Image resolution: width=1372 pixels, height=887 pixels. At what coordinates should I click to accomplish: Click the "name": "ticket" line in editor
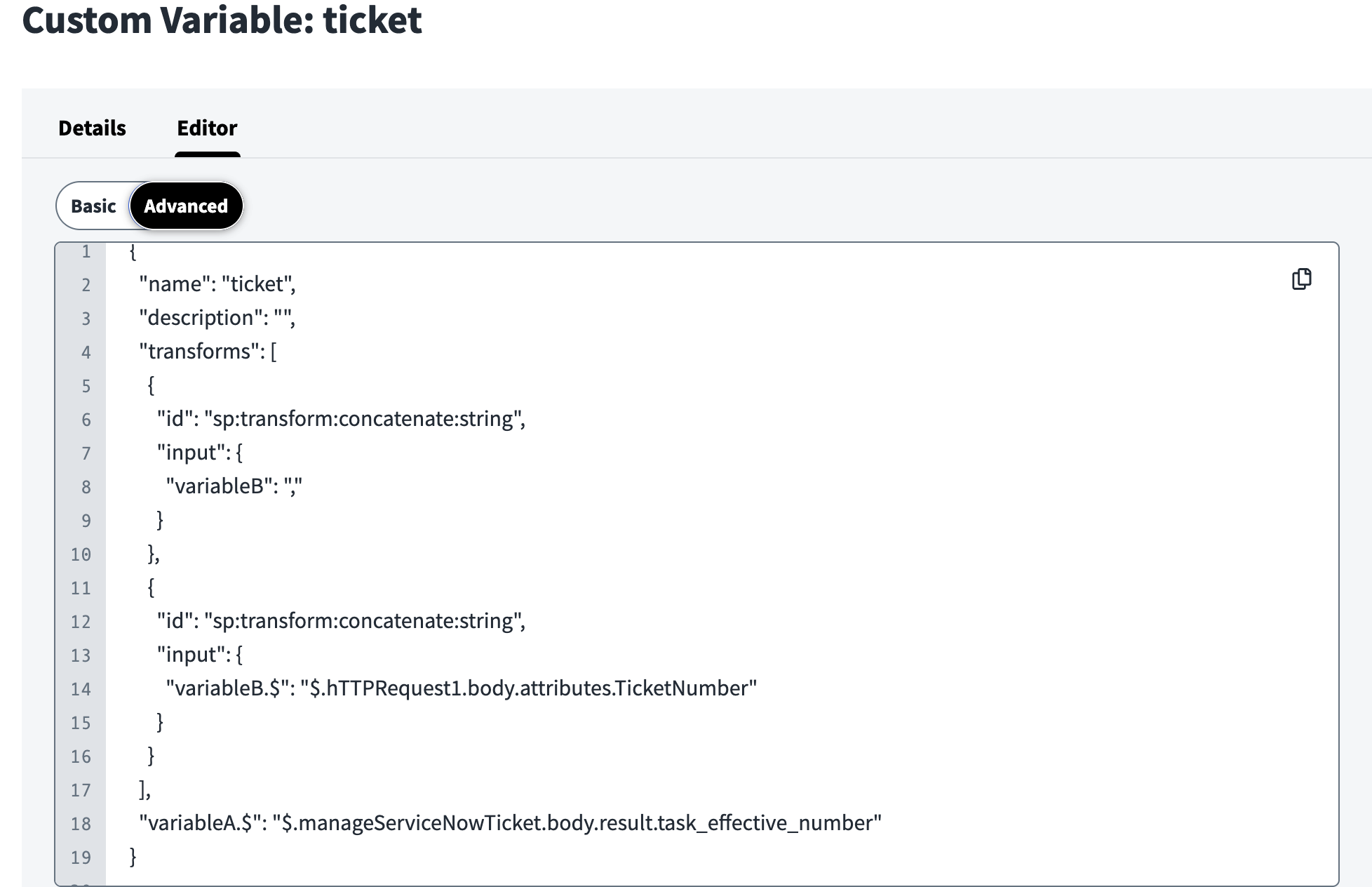pos(217,284)
